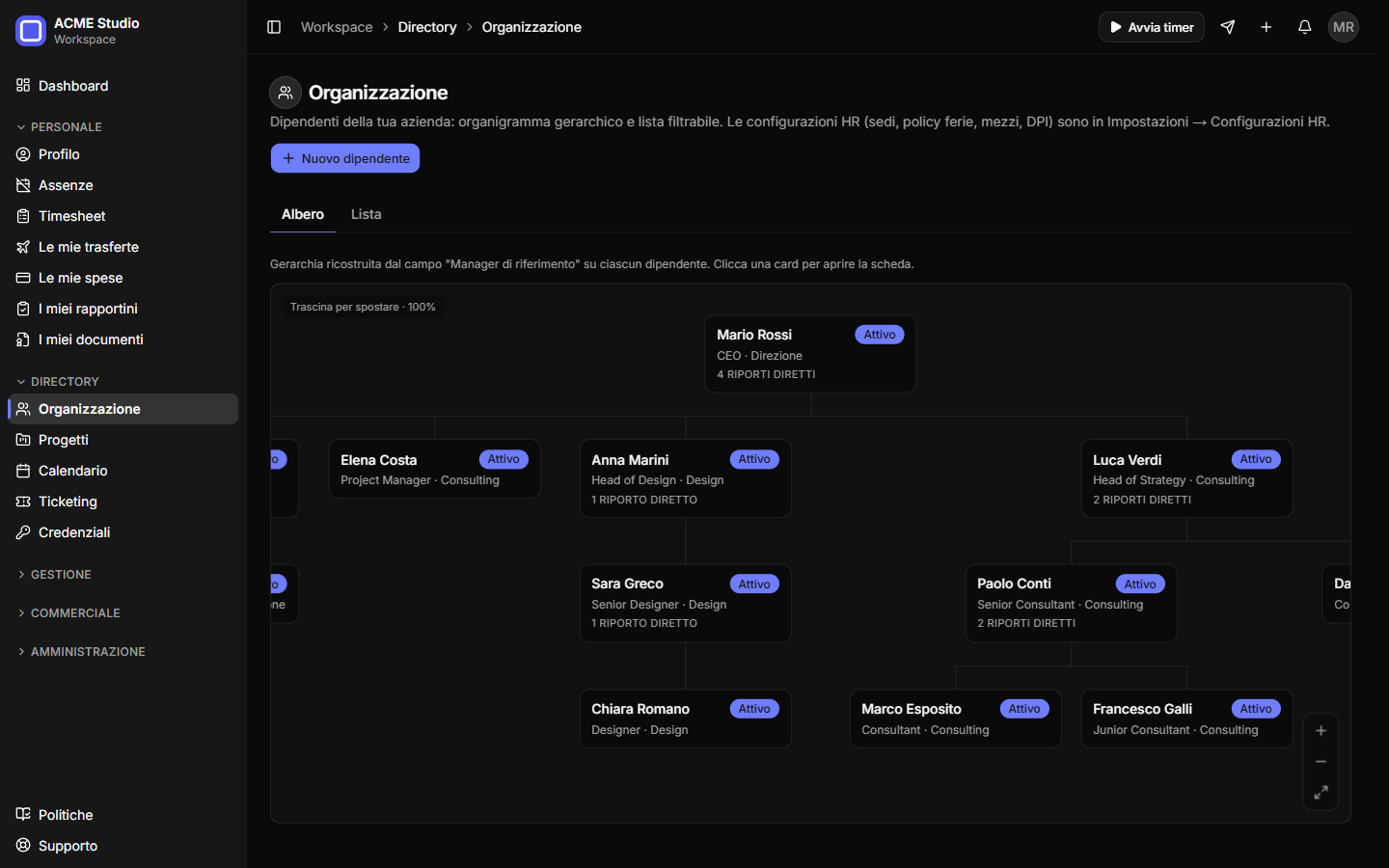This screenshot has width=1389, height=868.
Task: Toggle the sidebar panel icon
Action: click(274, 27)
